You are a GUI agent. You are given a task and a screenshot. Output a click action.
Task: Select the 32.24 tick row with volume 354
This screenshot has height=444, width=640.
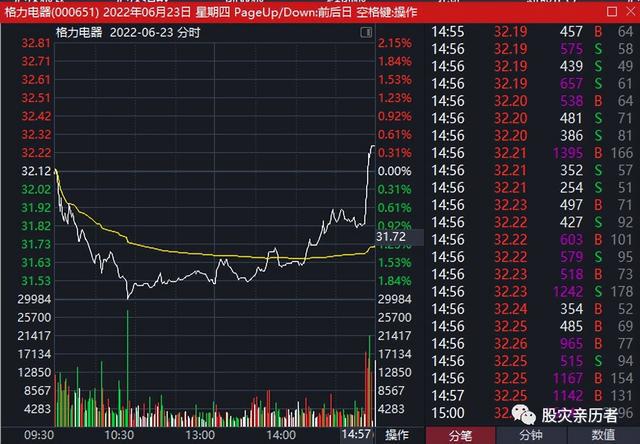tap(532, 309)
